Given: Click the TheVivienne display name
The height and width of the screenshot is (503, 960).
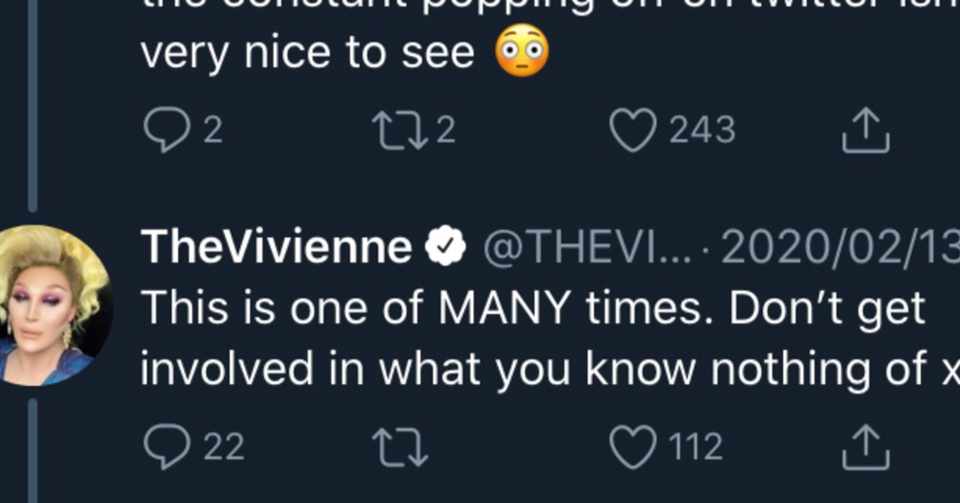Looking at the screenshot, I should tap(277, 248).
